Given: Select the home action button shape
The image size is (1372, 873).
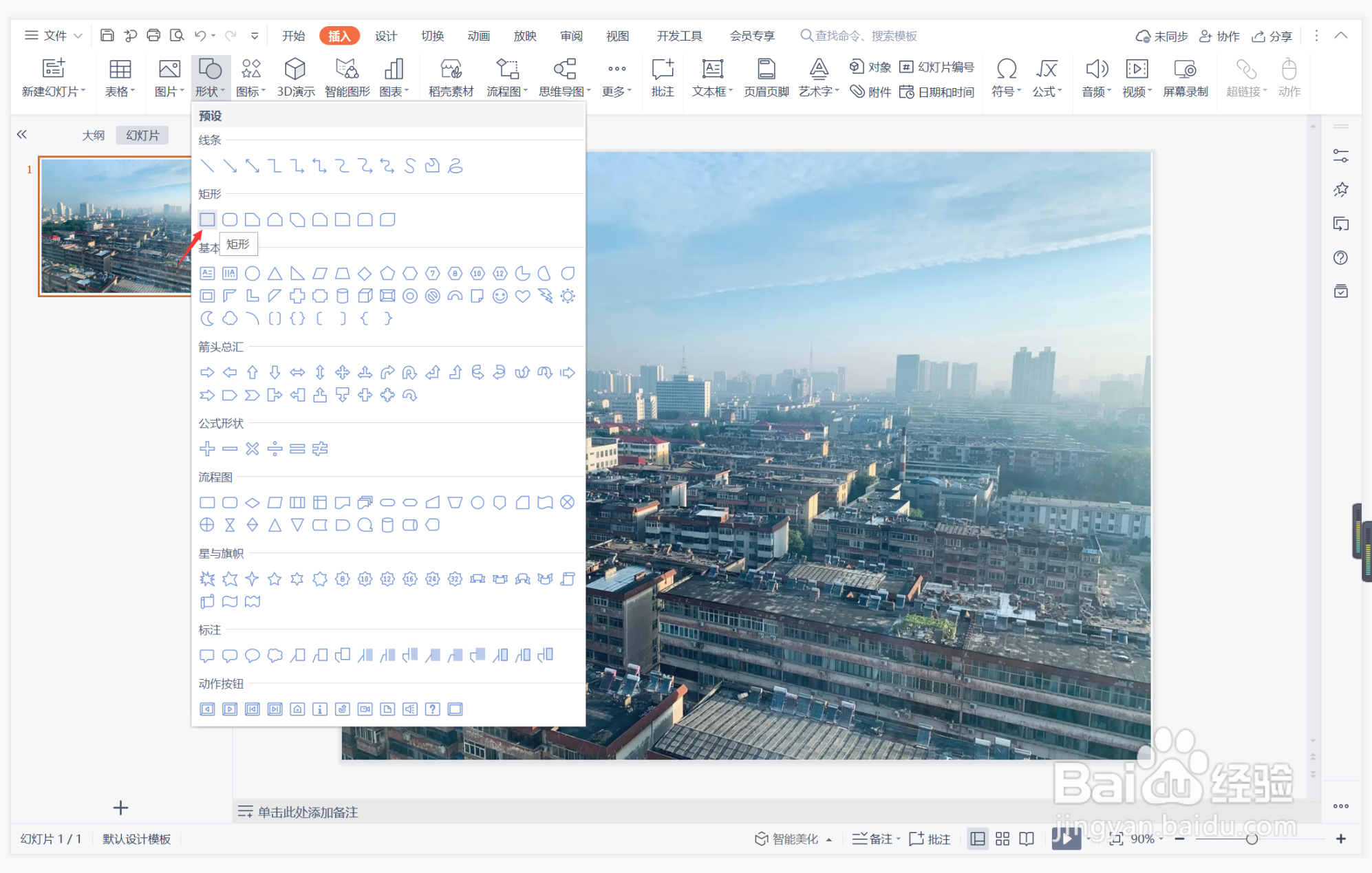Looking at the screenshot, I should [297, 709].
